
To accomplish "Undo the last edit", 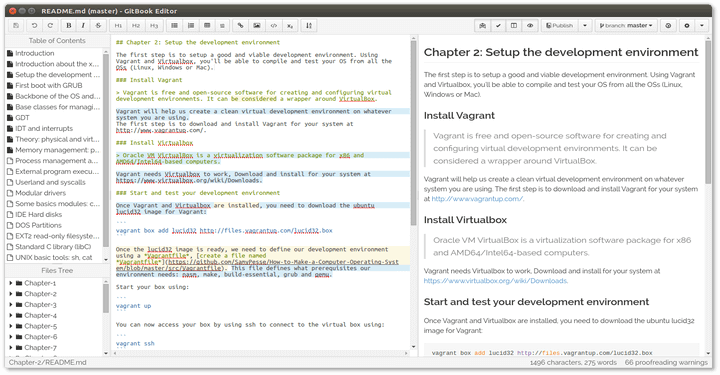I will pos(34,26).
